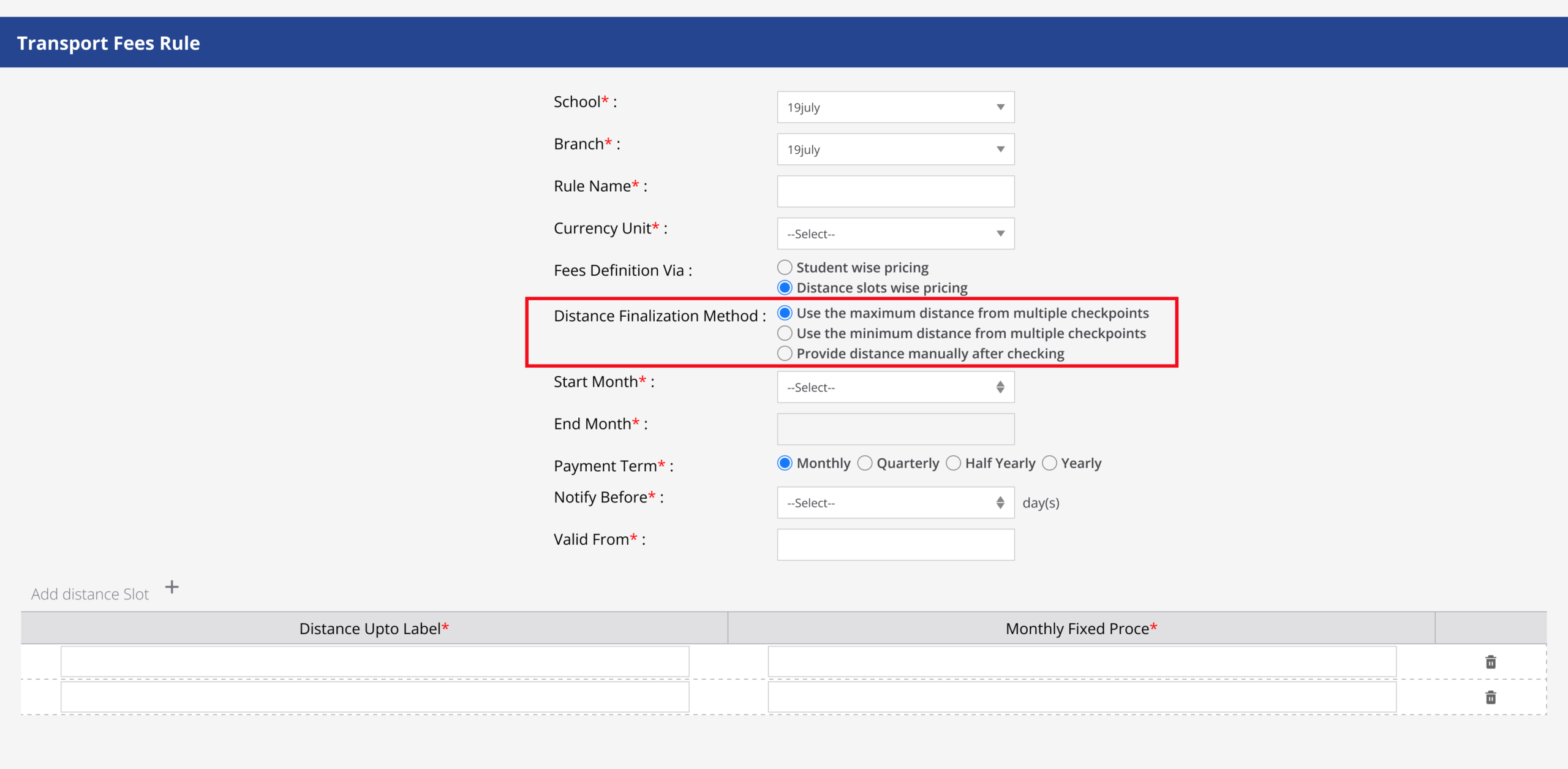Image resolution: width=1568 pixels, height=769 pixels.
Task: Choose Provide distance manually after checking
Action: coord(785,354)
